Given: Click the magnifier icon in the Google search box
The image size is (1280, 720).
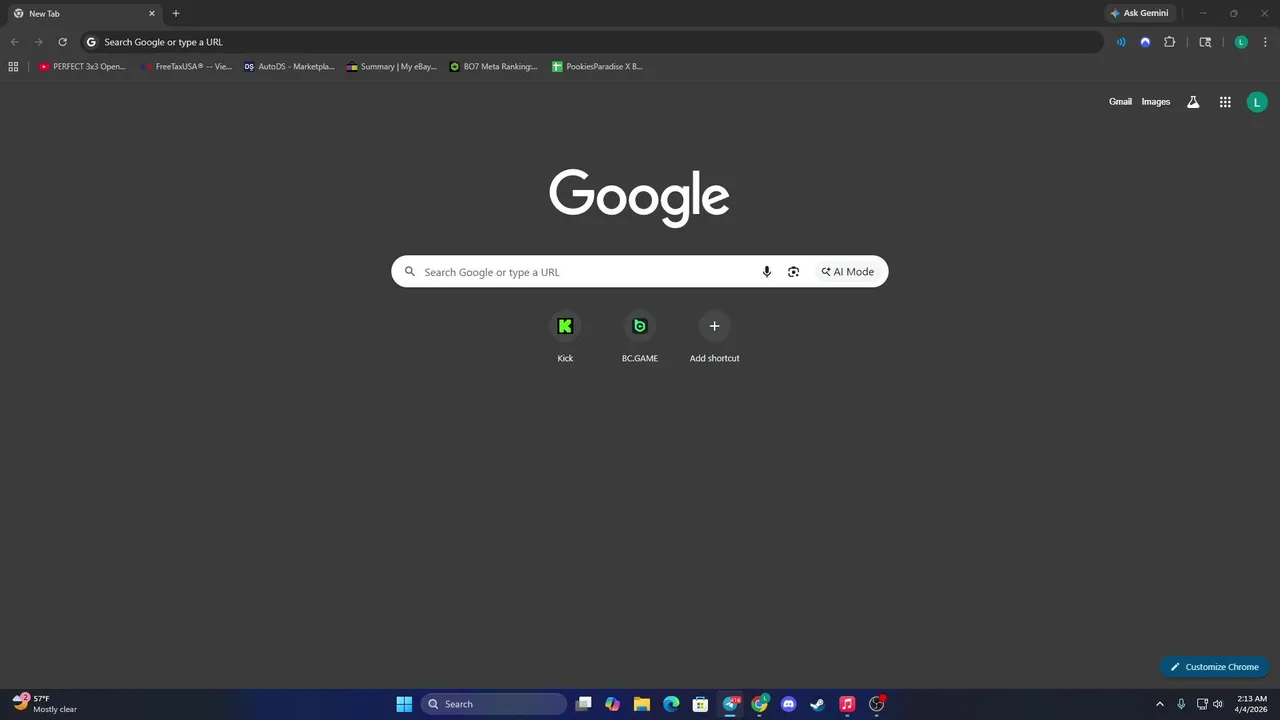Looking at the screenshot, I should point(409,272).
